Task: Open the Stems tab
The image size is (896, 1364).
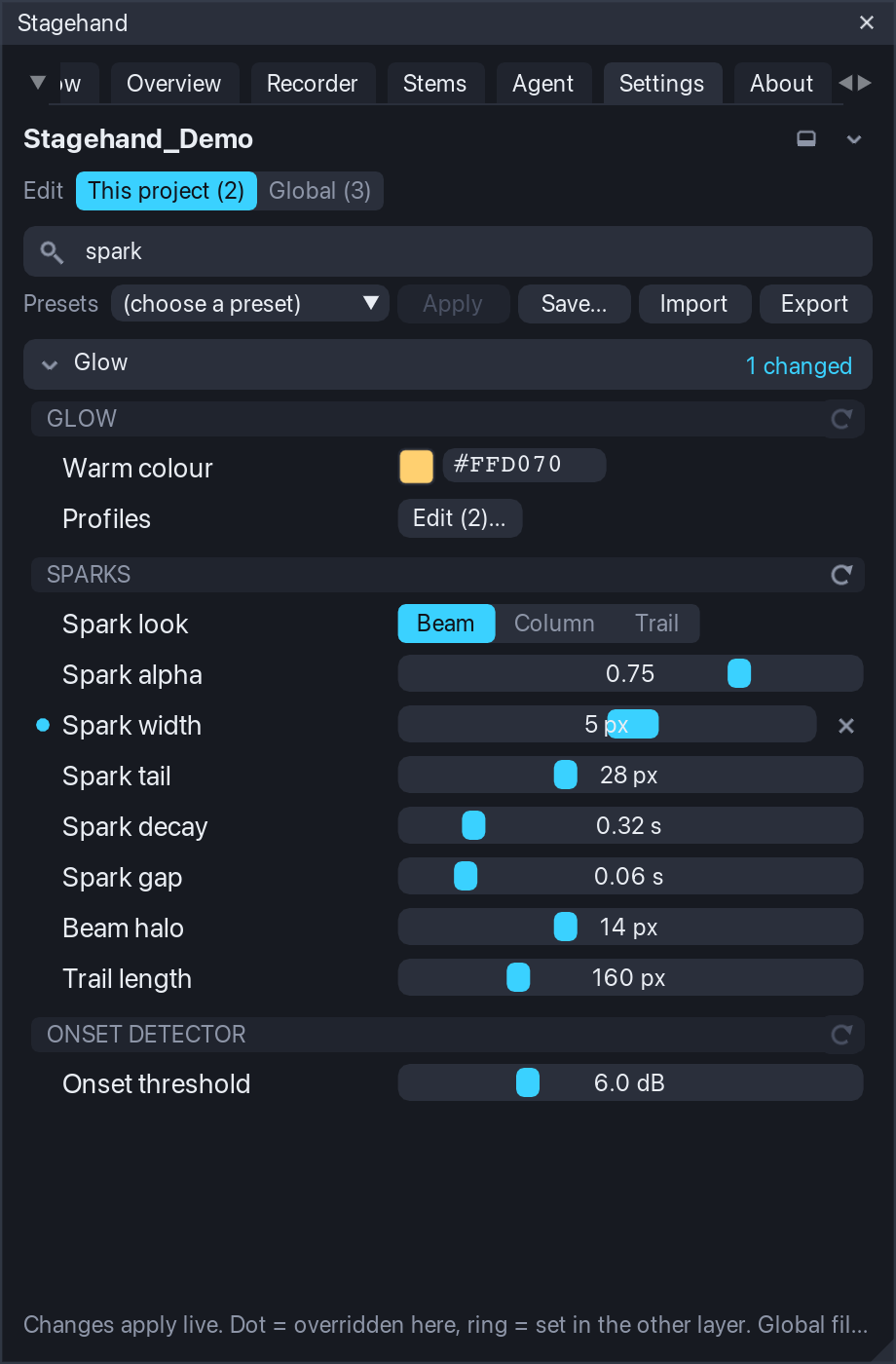Action: click(434, 84)
